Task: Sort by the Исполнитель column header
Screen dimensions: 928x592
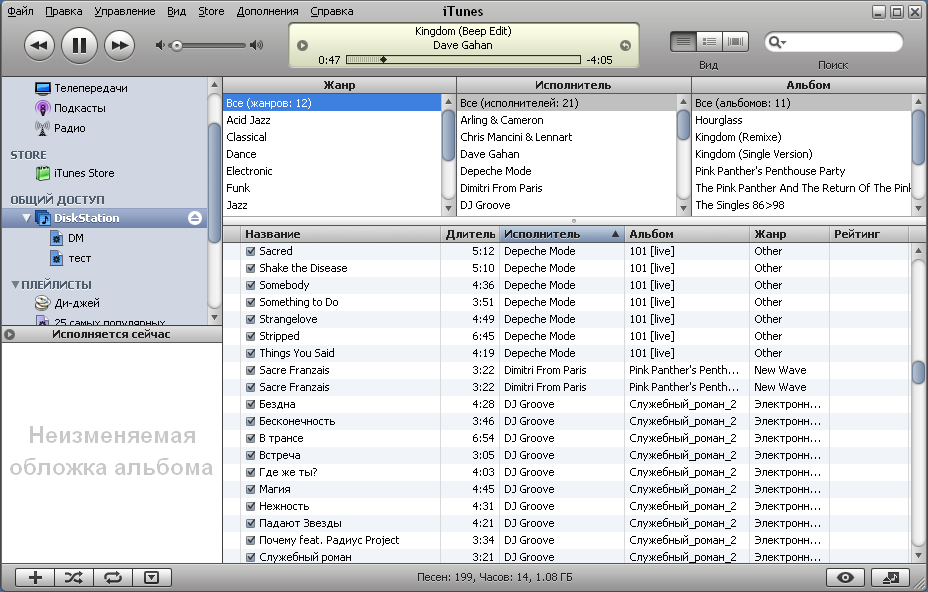Action: tap(562, 234)
